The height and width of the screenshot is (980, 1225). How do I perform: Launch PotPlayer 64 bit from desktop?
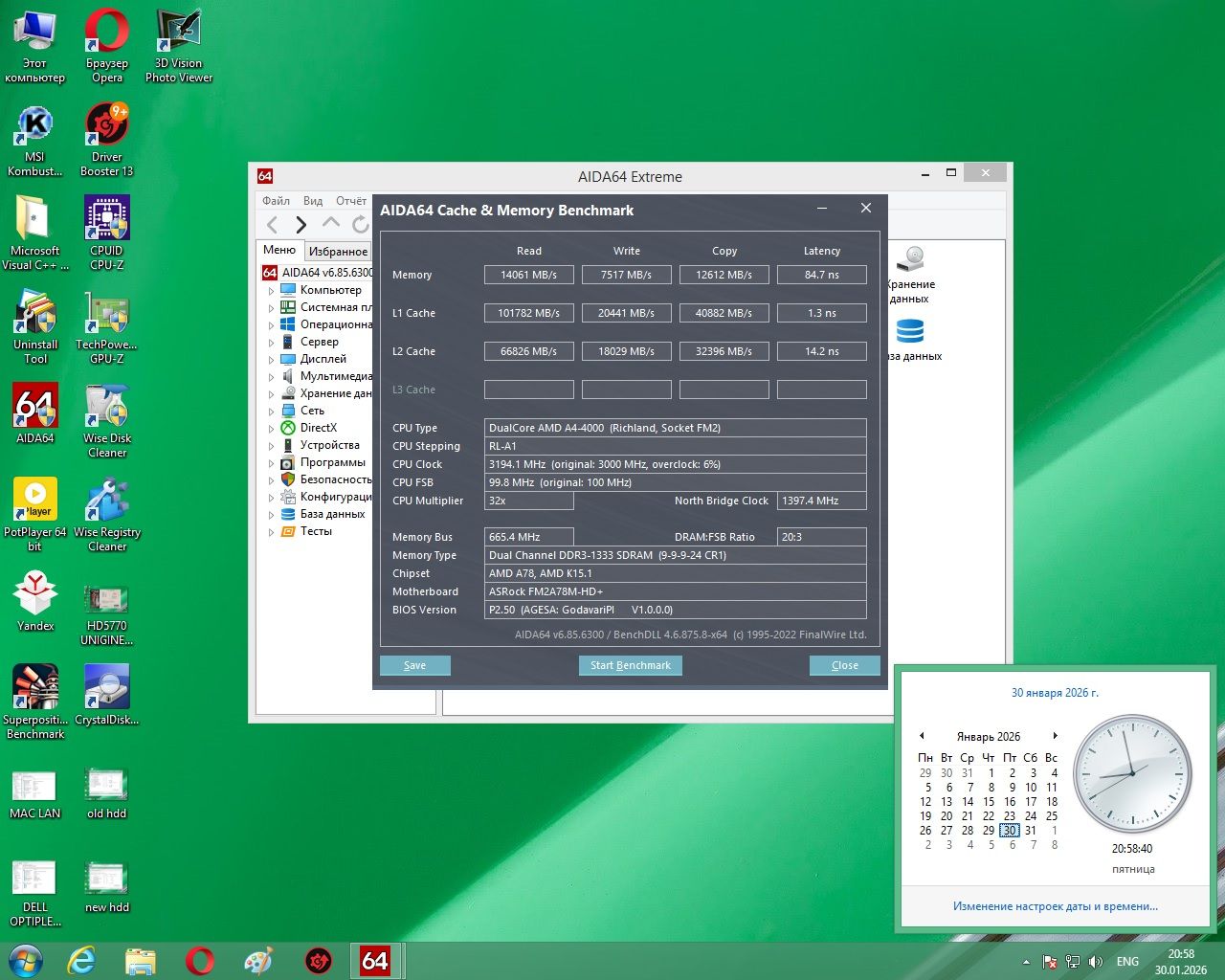coord(35,514)
